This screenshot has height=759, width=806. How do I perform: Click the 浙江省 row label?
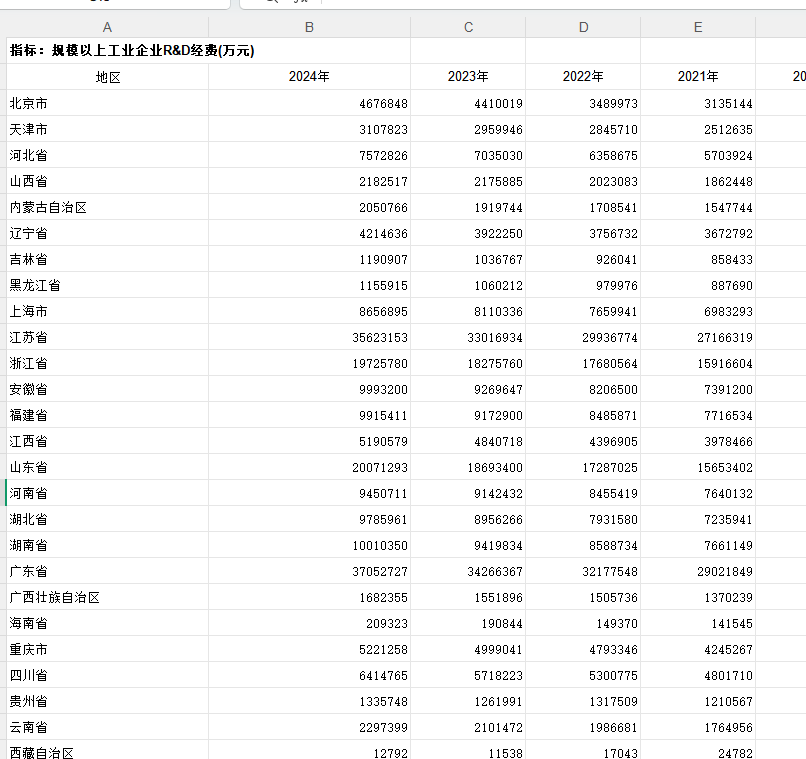[x=28, y=363]
